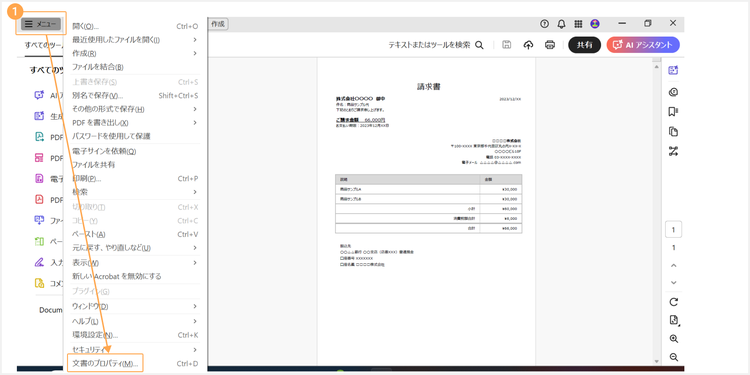The image size is (750, 375).
Task: Go to next page with down chevron
Action: click(673, 283)
